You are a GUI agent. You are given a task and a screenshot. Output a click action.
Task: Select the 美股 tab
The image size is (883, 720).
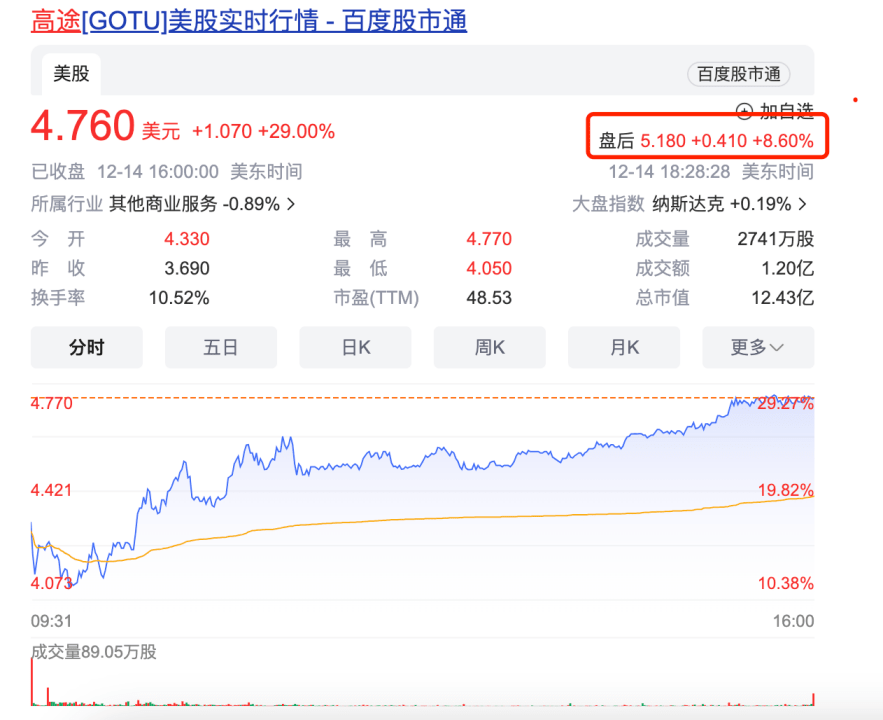click(72, 74)
